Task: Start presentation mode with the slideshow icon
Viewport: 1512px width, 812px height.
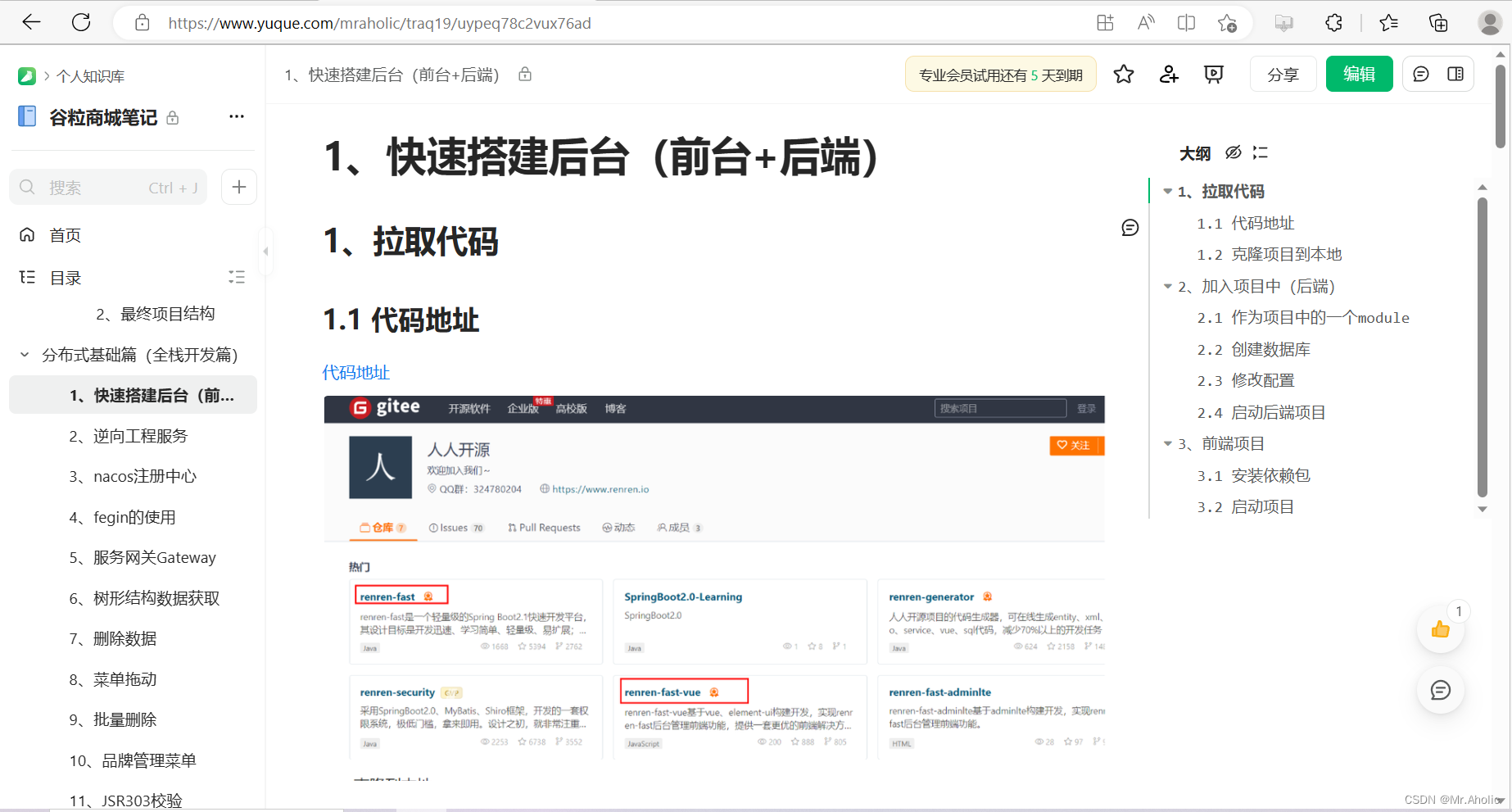Action: point(1213,74)
